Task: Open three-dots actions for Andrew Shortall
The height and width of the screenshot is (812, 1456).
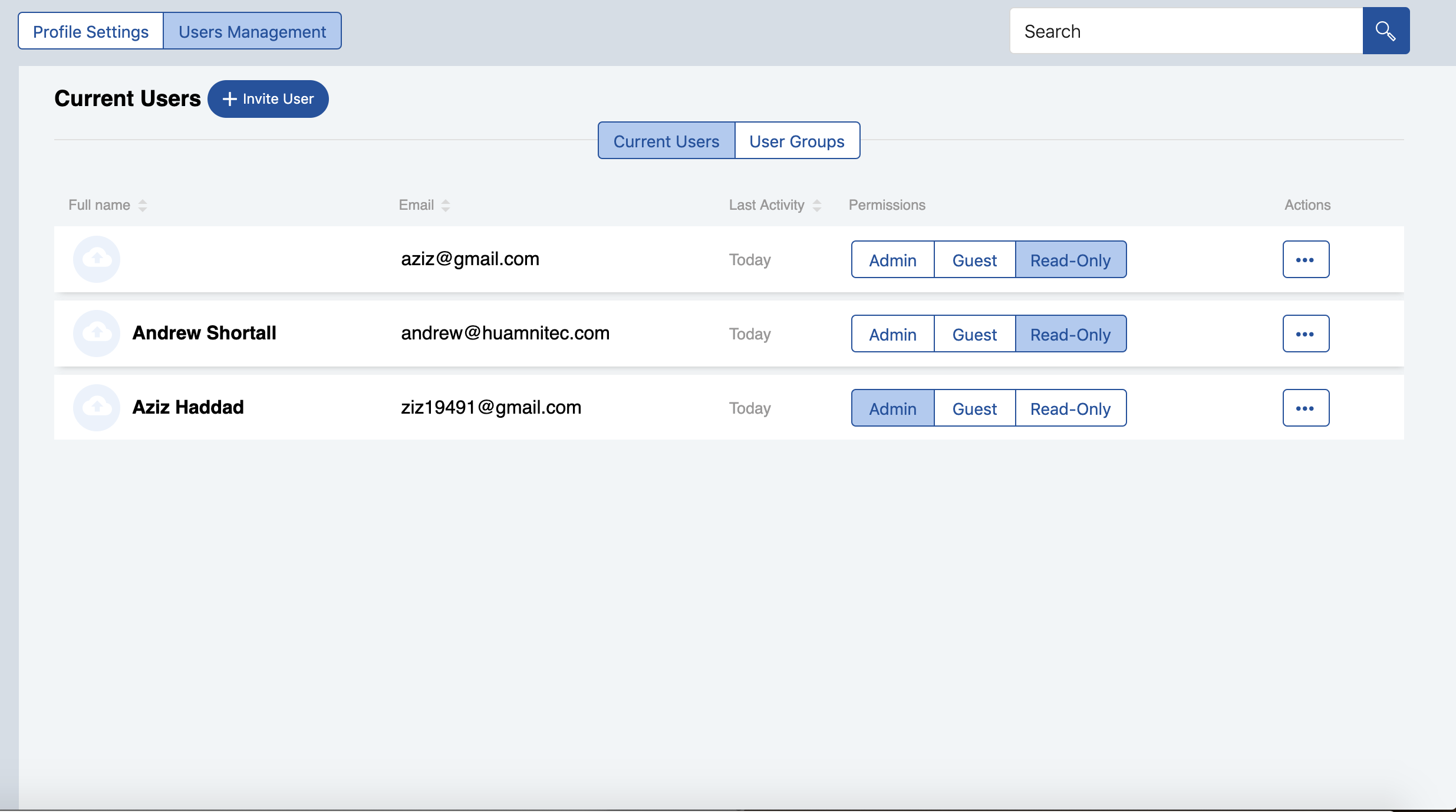Action: click(1305, 334)
